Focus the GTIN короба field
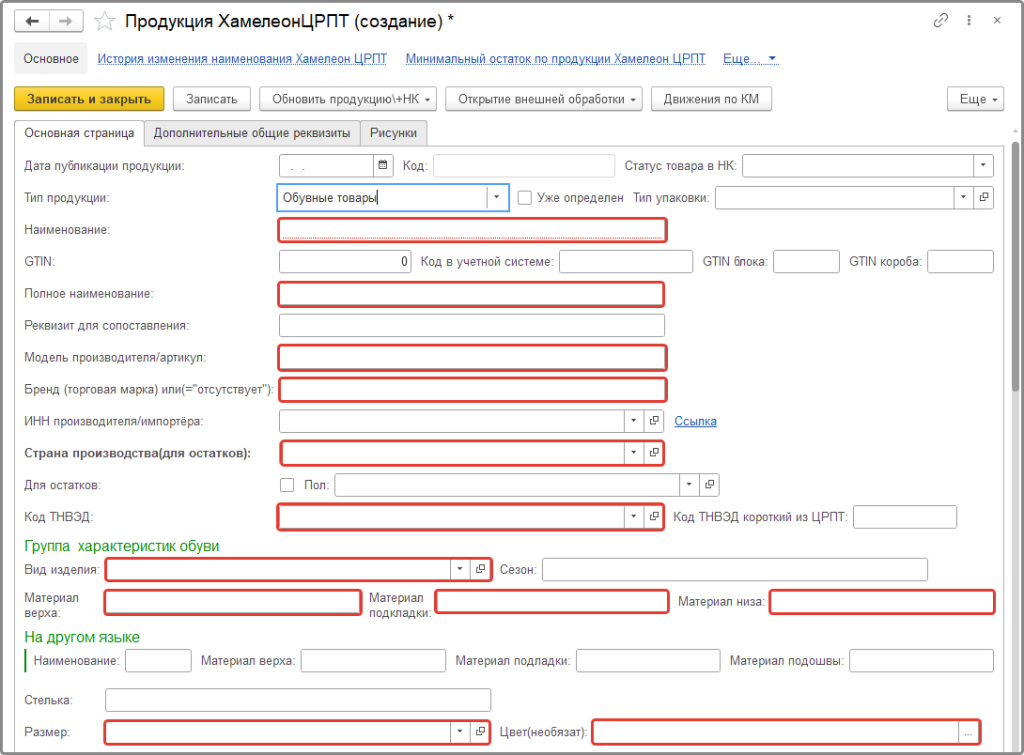This screenshot has height=755, width=1024. pos(961,261)
